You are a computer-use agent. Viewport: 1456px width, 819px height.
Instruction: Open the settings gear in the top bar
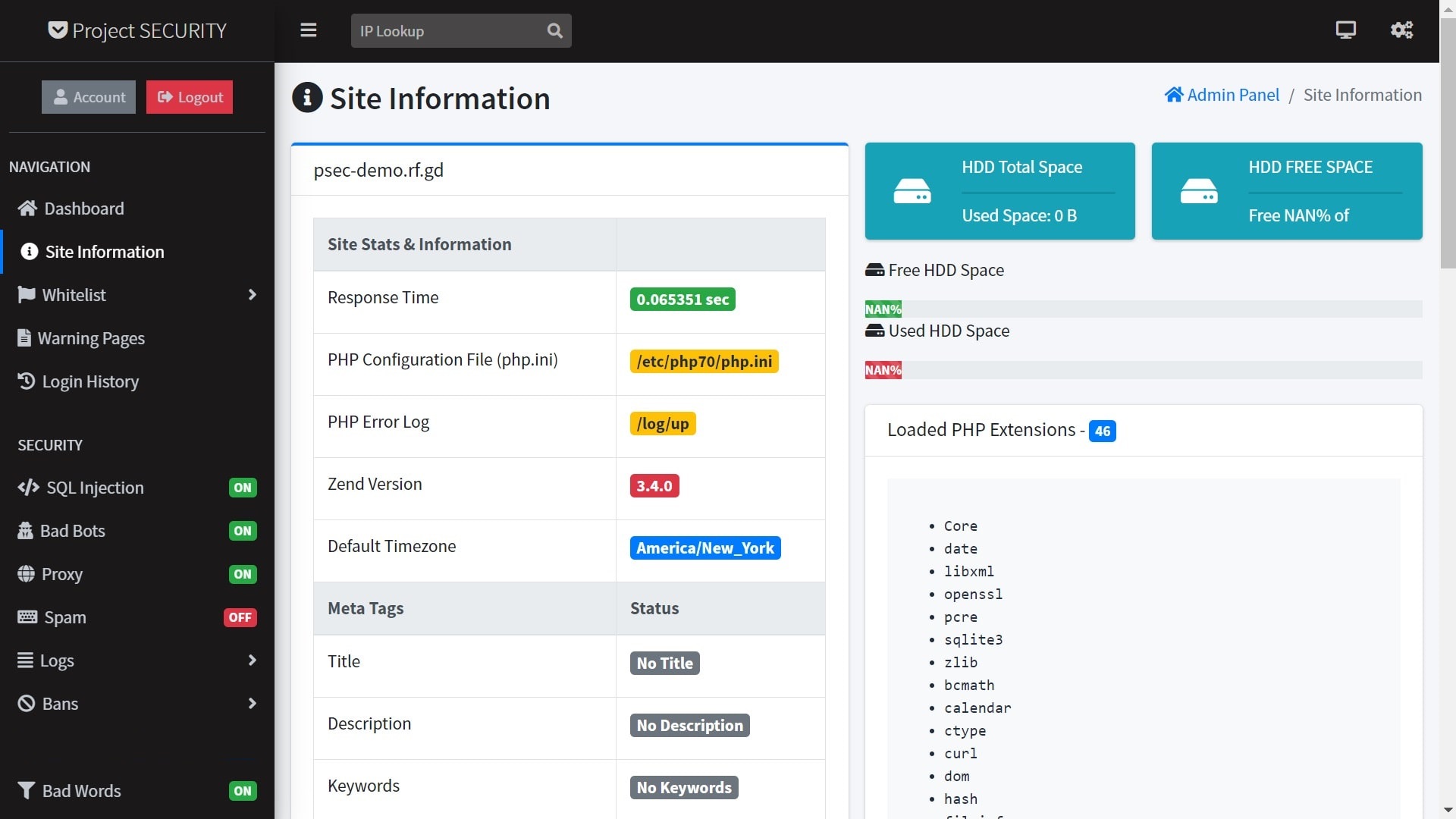click(1401, 30)
